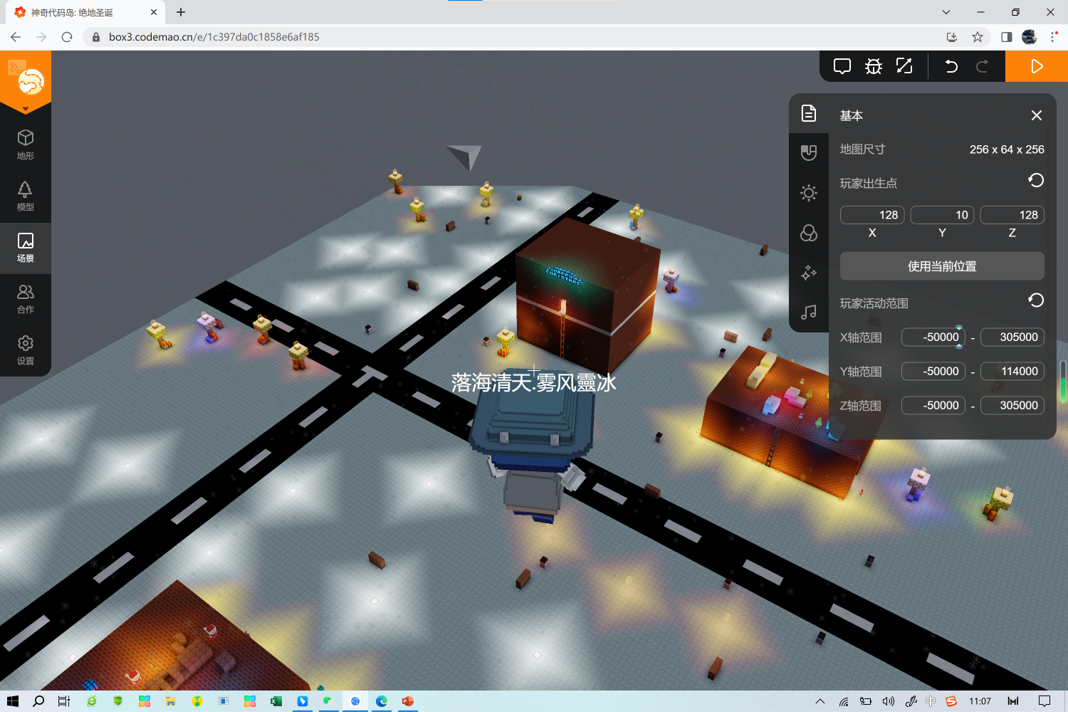The width and height of the screenshot is (1068, 712).
Task: Select the 场景 scene panel
Action: 25,248
